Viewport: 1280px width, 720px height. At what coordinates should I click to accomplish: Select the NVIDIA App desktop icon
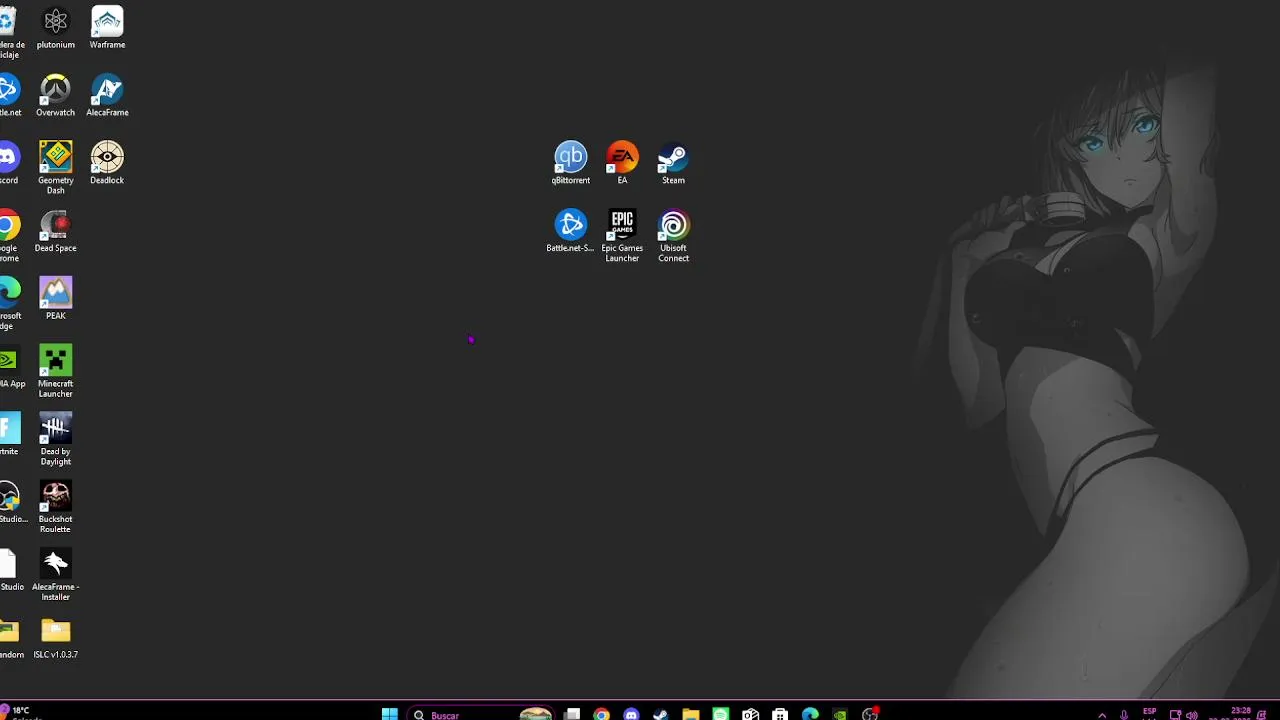point(10,367)
